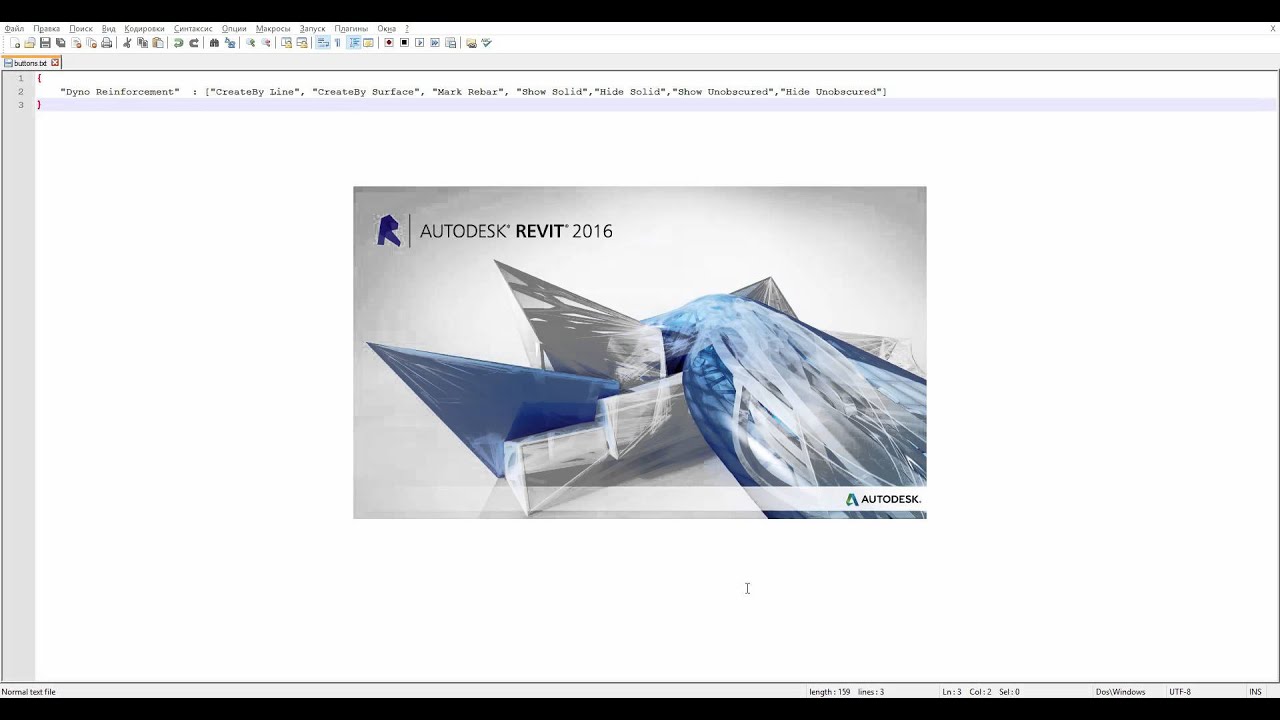Screen dimensions: 1280x720
Task: Open the Окна menu
Action: tap(386, 29)
